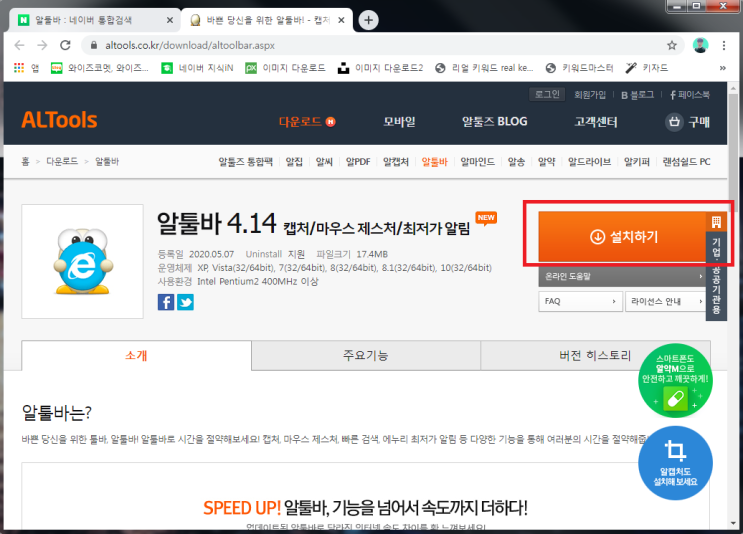Open the Chrome profile avatar

click(700, 45)
